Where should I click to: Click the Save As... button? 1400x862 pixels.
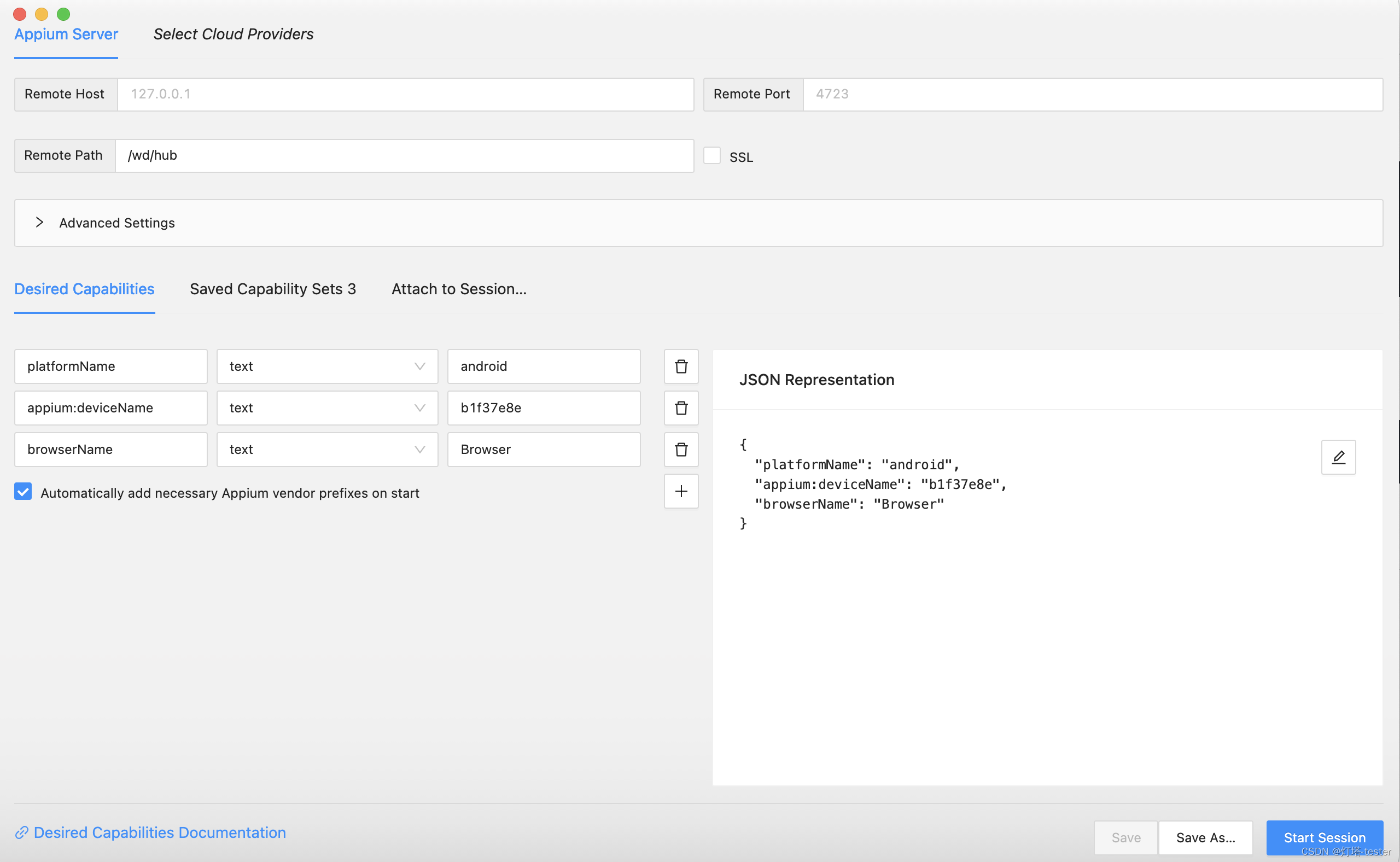[x=1205, y=837]
